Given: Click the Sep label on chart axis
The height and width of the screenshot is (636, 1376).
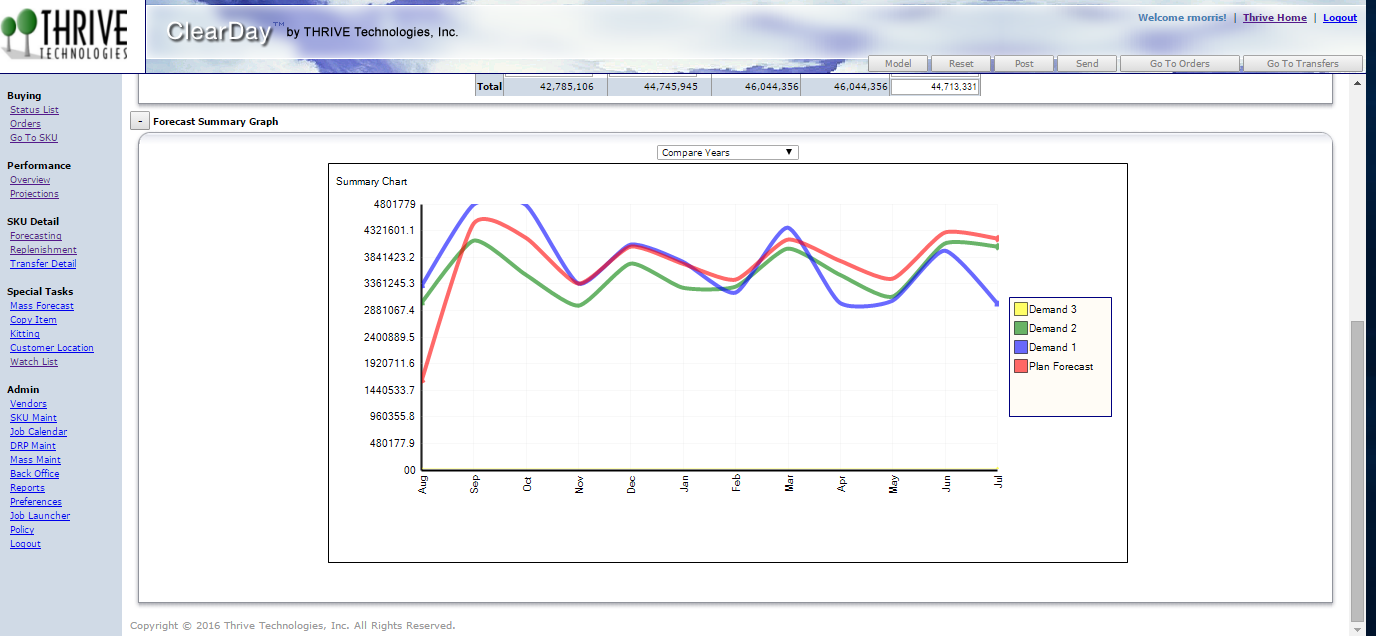Looking at the screenshot, I should click(x=475, y=484).
